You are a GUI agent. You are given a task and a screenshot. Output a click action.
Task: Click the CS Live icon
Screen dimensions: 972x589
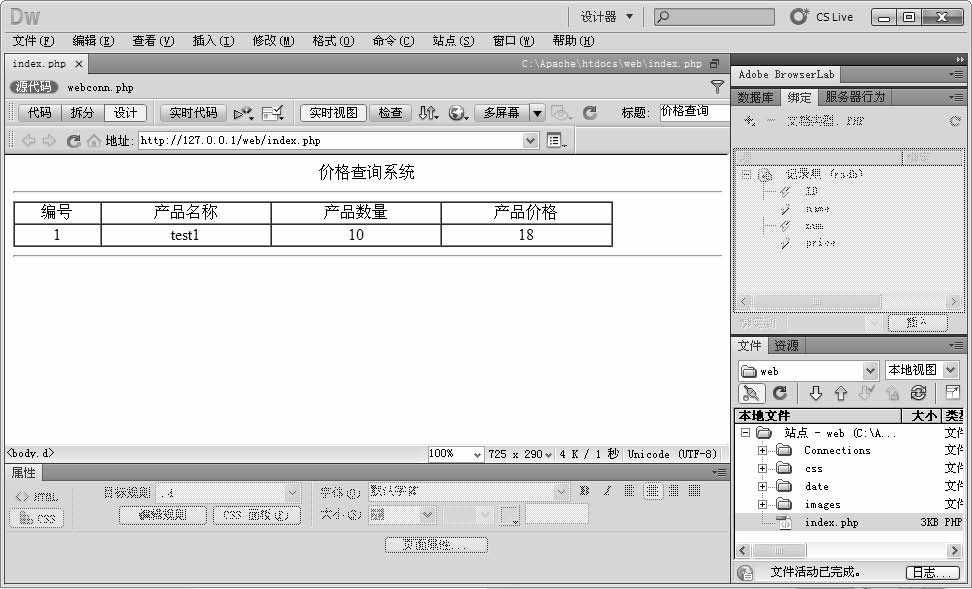pyautogui.click(x=799, y=17)
